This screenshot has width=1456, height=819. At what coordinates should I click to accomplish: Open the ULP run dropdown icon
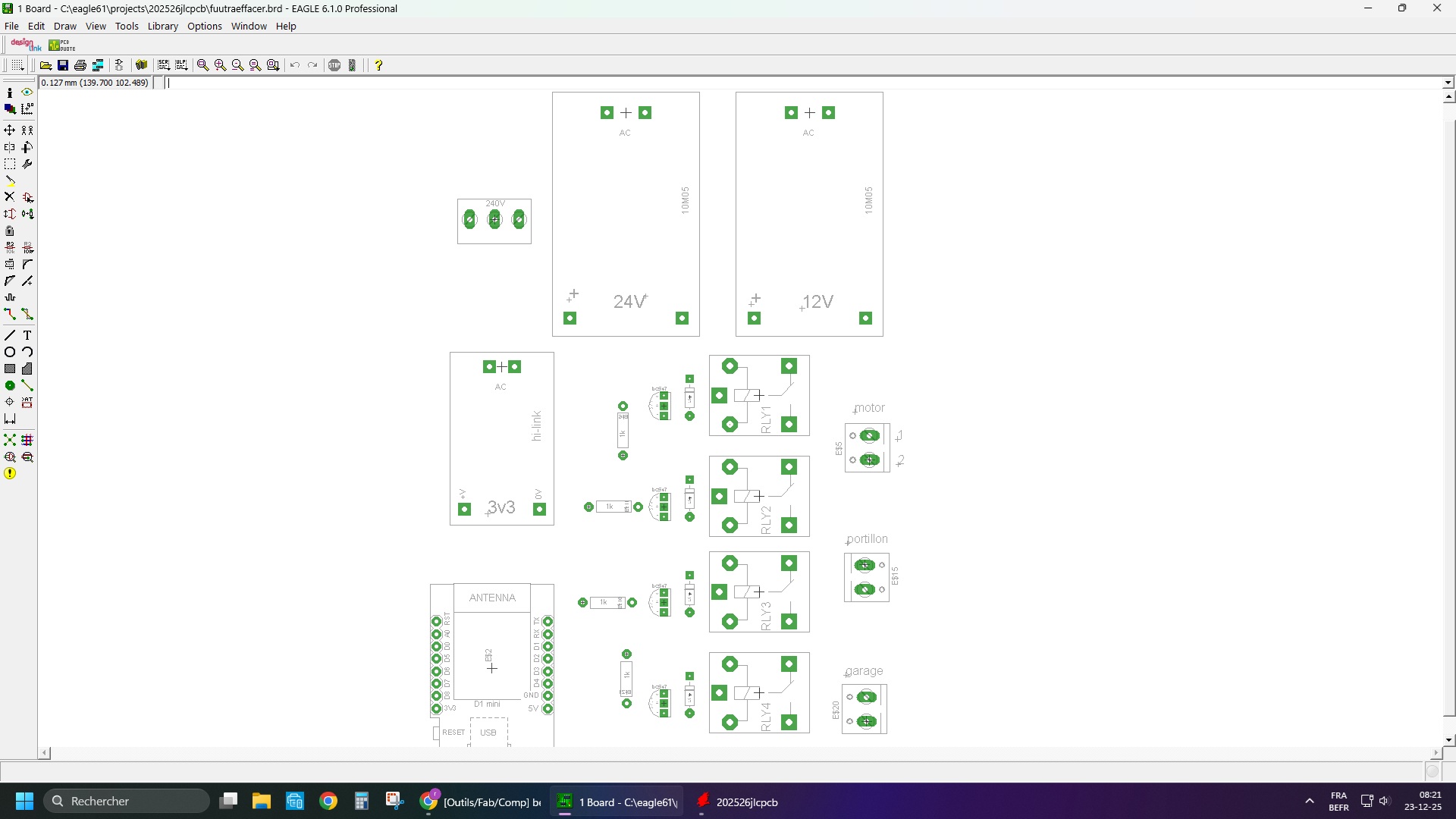click(x=181, y=65)
